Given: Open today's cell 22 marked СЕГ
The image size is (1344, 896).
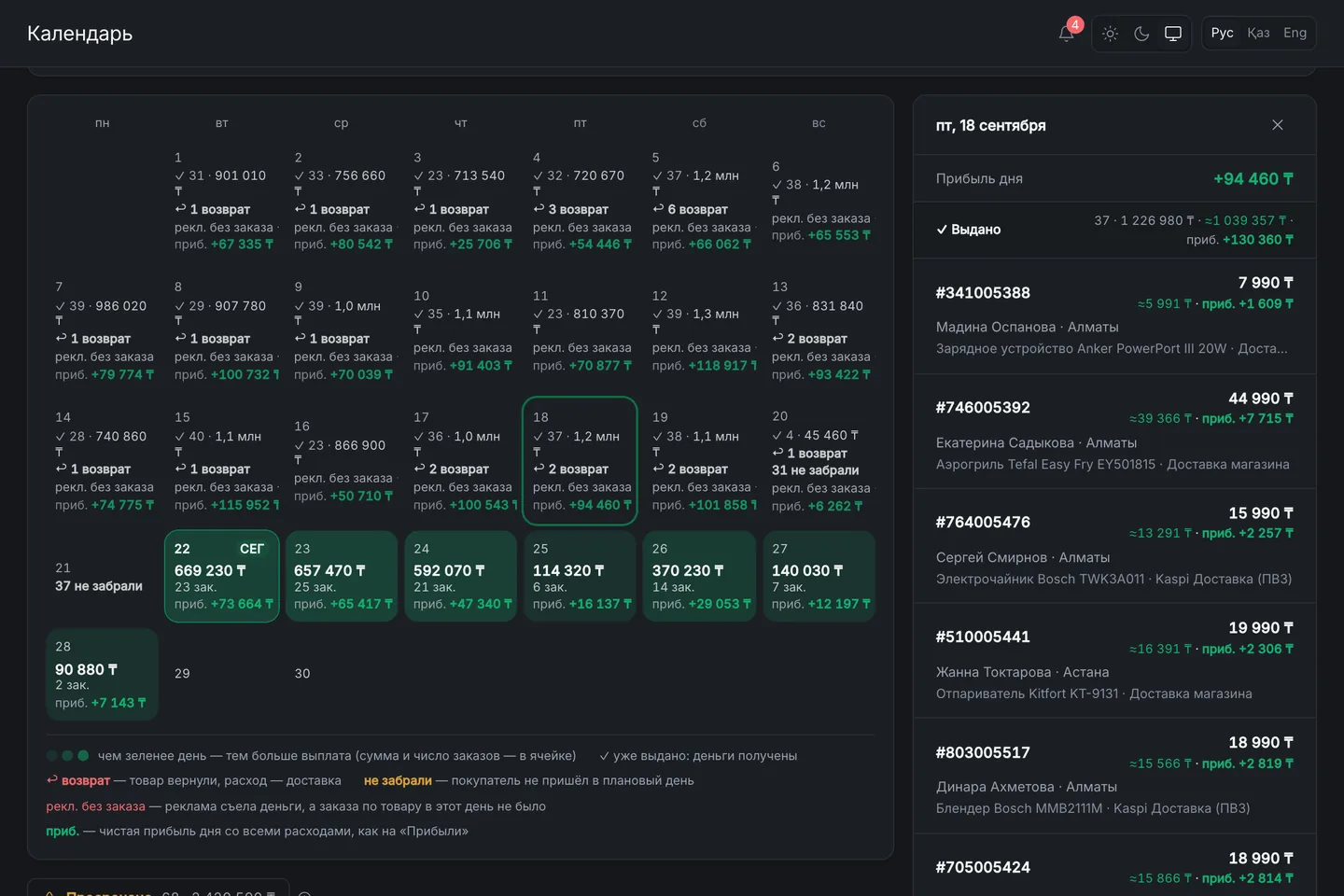Looking at the screenshot, I should tap(222, 577).
